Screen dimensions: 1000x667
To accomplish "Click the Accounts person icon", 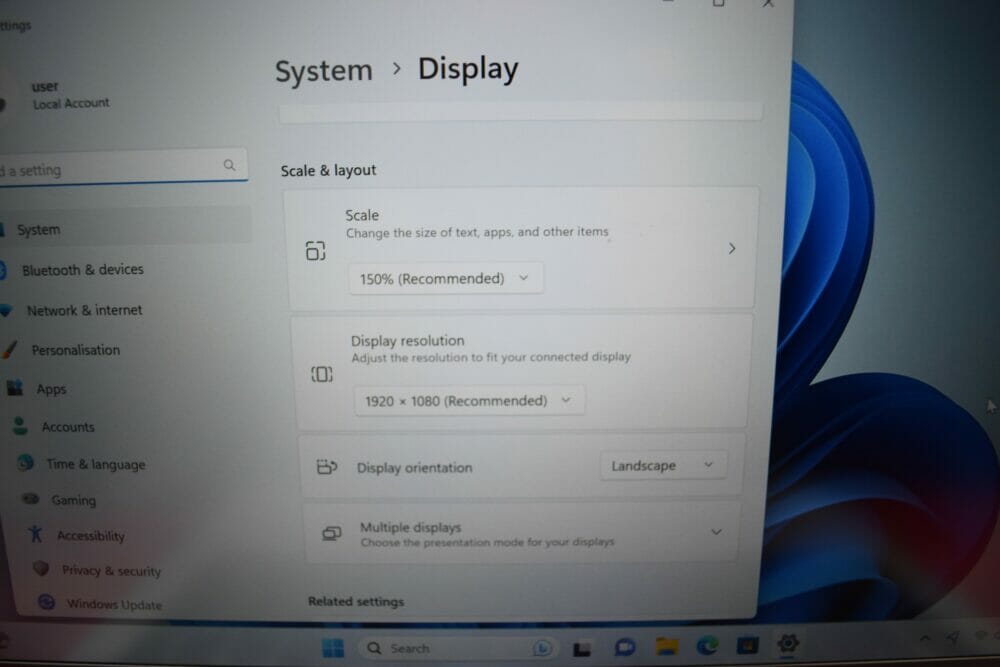I will (20, 425).
